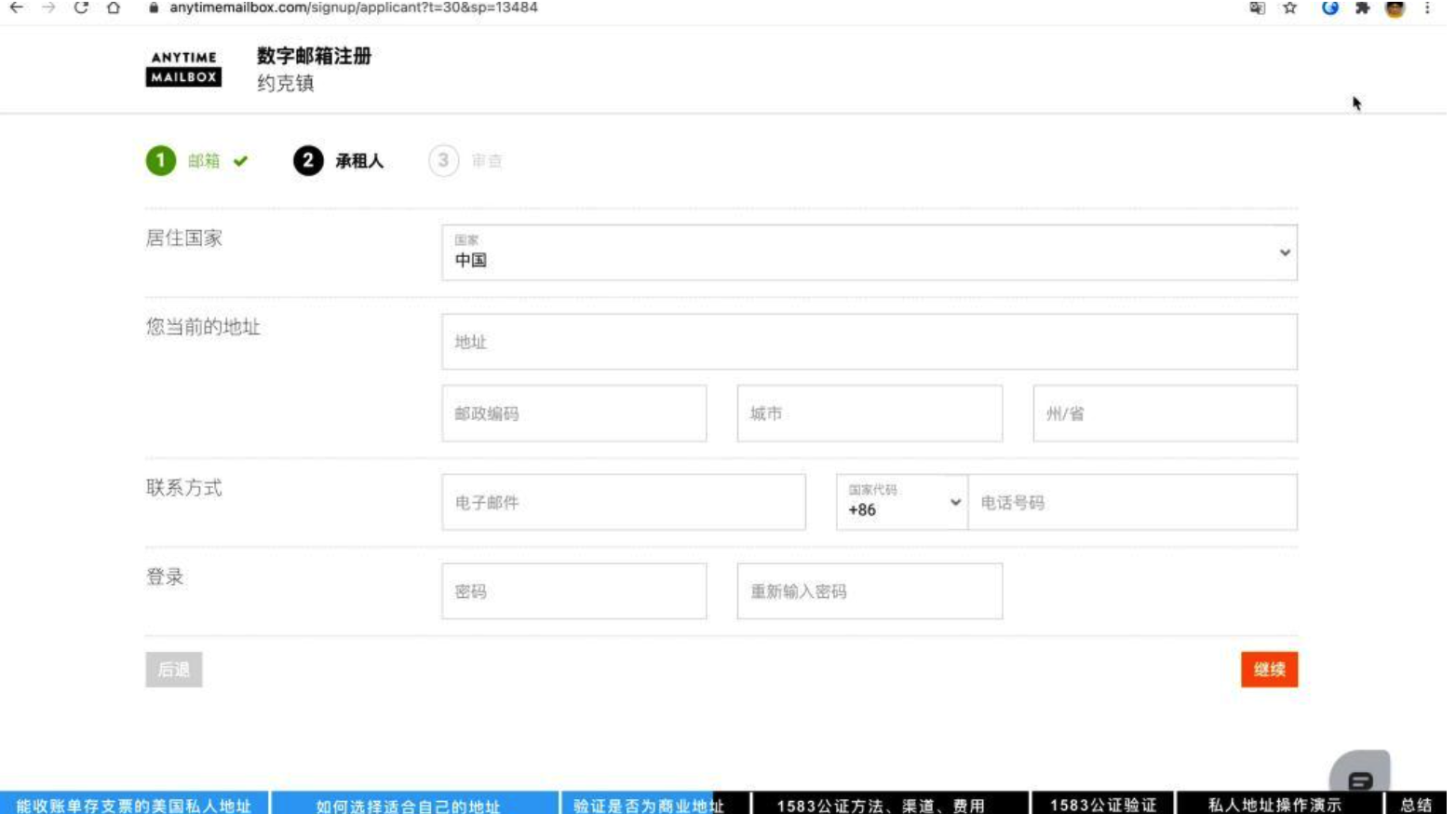This screenshot has width=1456, height=814.
Task: Click the Anytime Mailbox logo
Action: (x=183, y=68)
